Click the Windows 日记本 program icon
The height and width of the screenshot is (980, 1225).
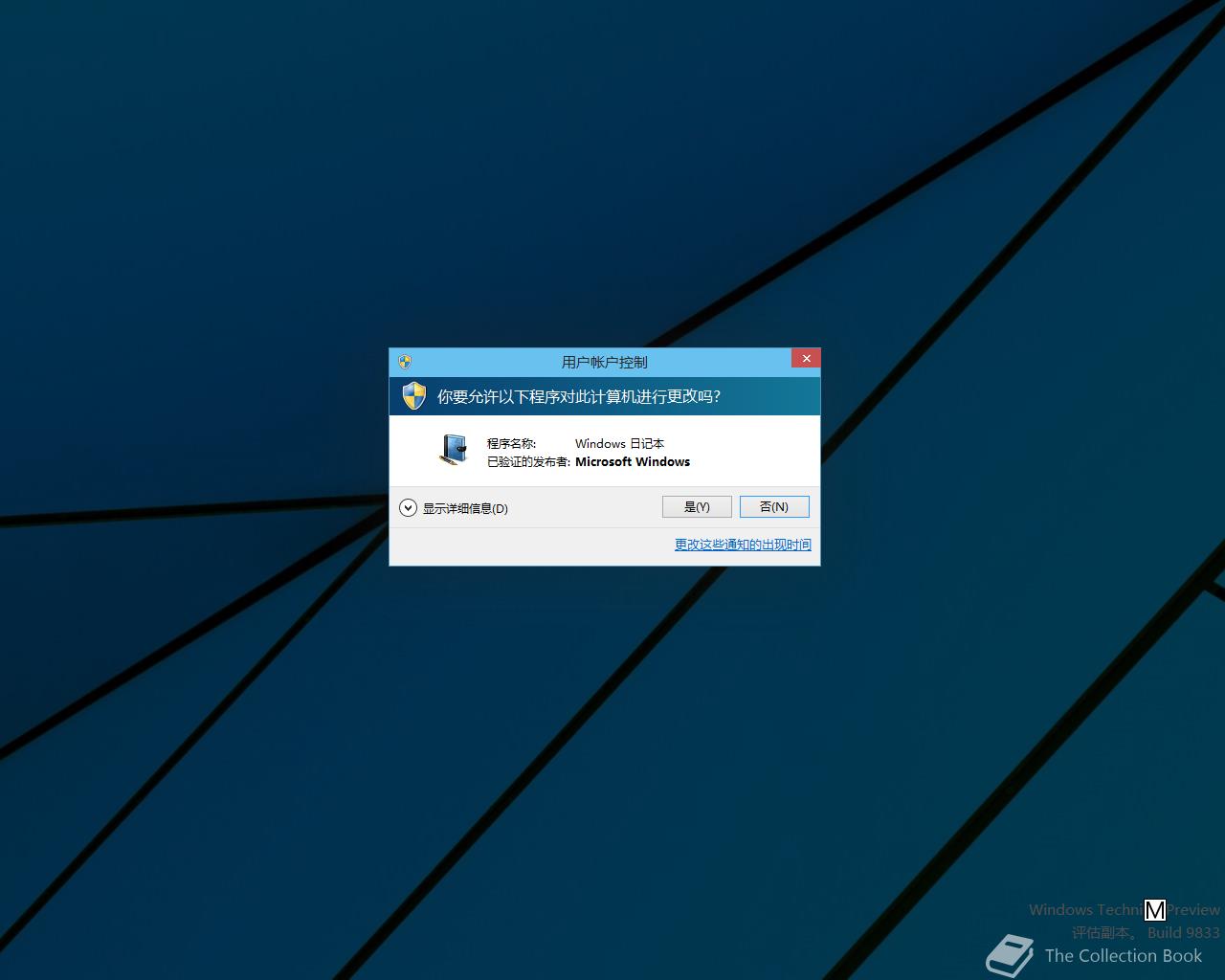(x=454, y=449)
